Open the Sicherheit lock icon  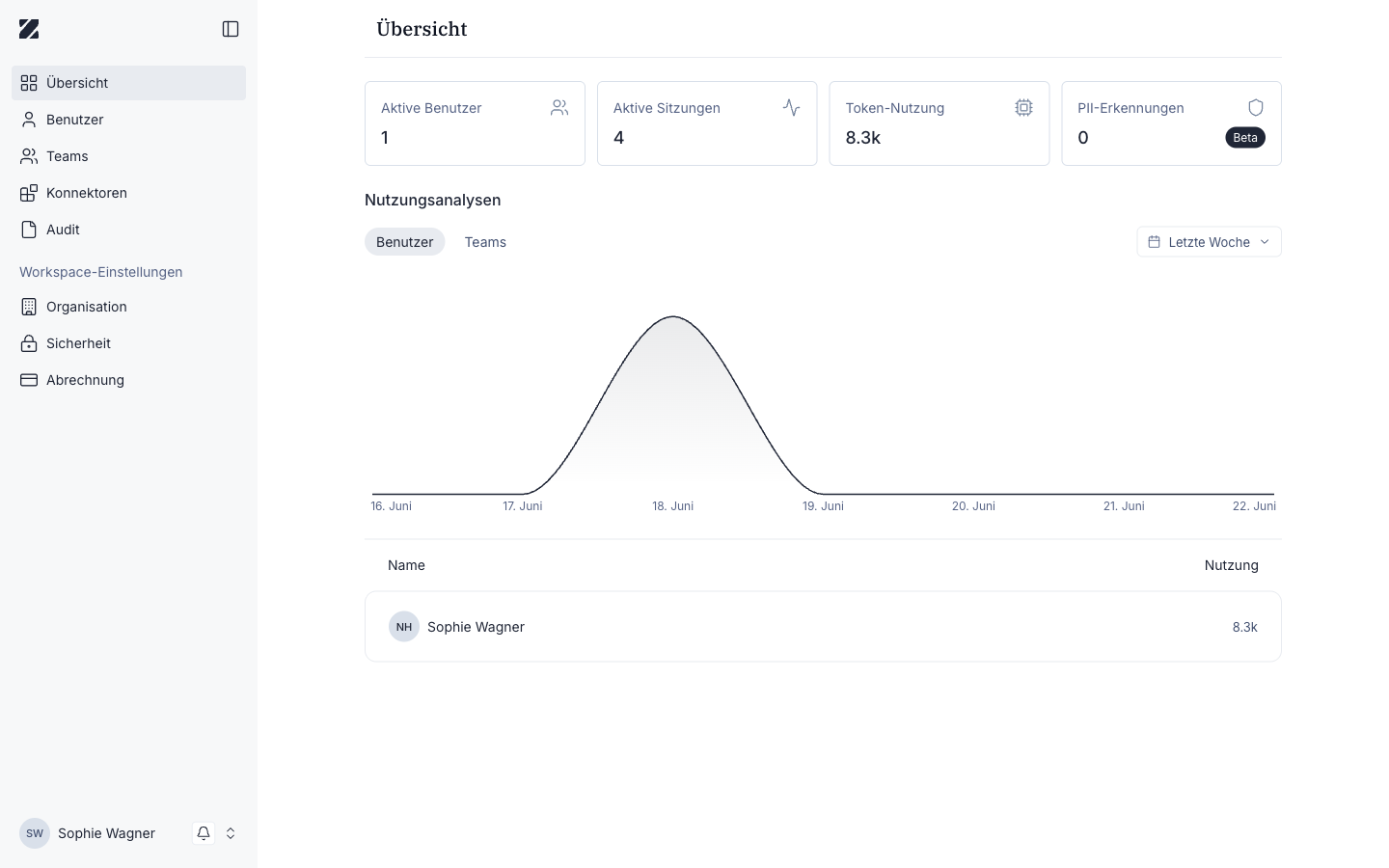[29, 343]
